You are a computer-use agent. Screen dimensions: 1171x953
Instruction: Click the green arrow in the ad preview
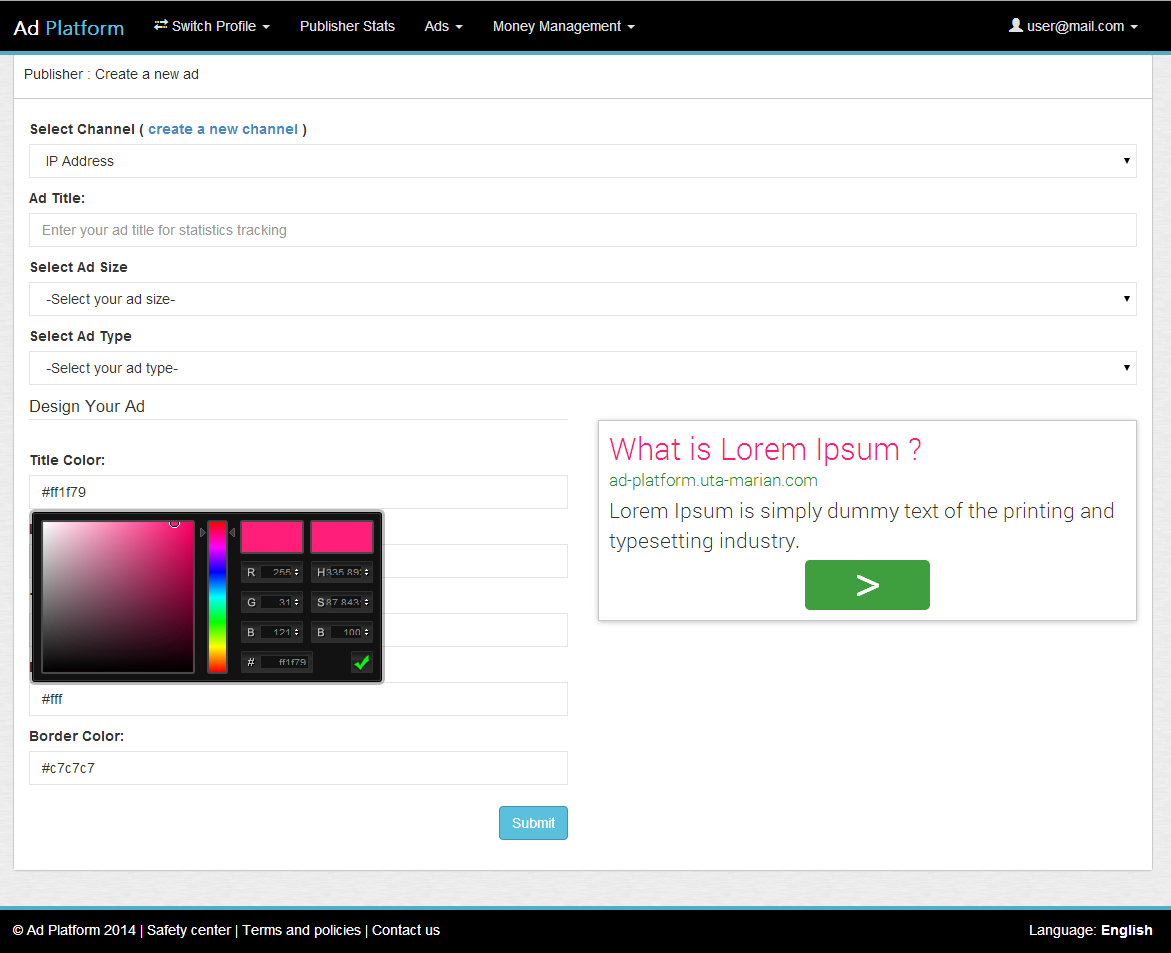pos(866,585)
